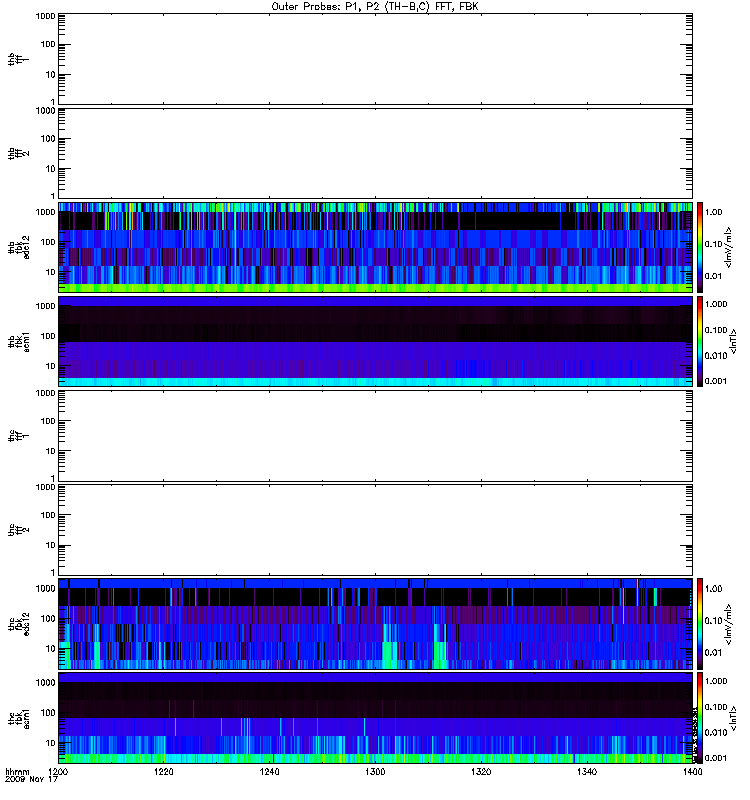Click the 1300 time axis label

coord(375,772)
